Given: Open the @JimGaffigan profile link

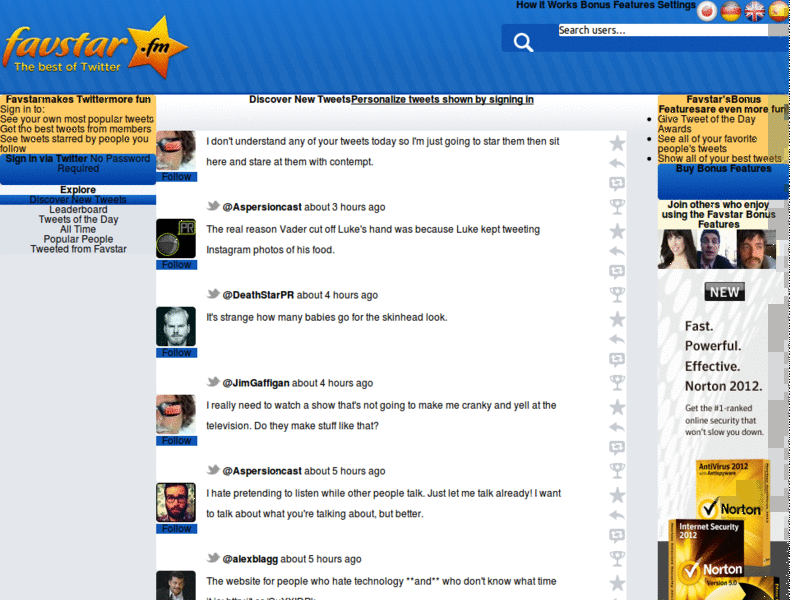Looking at the screenshot, I should point(256,383).
